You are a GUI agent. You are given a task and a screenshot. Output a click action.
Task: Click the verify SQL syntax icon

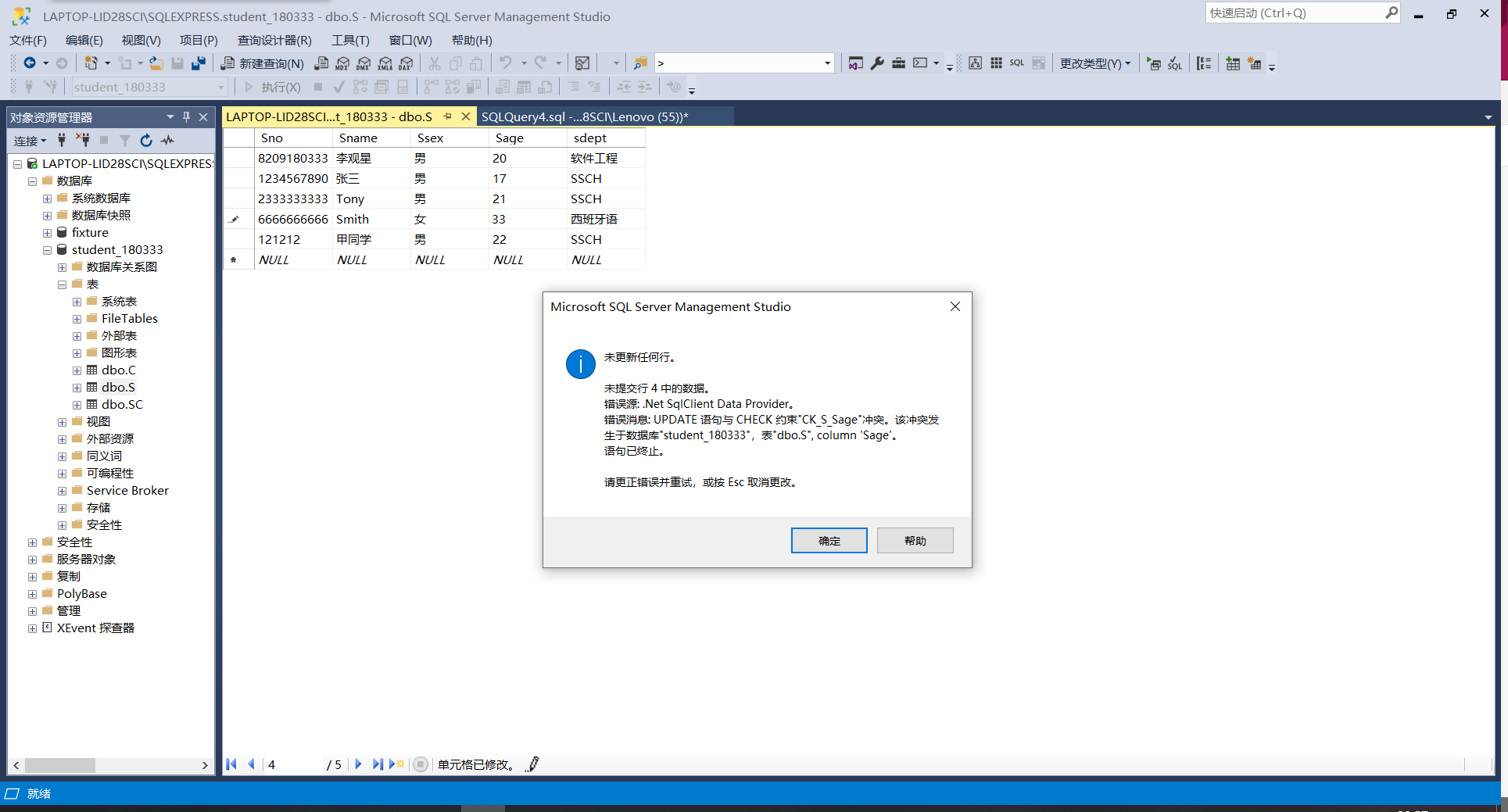pyautogui.click(x=1175, y=63)
